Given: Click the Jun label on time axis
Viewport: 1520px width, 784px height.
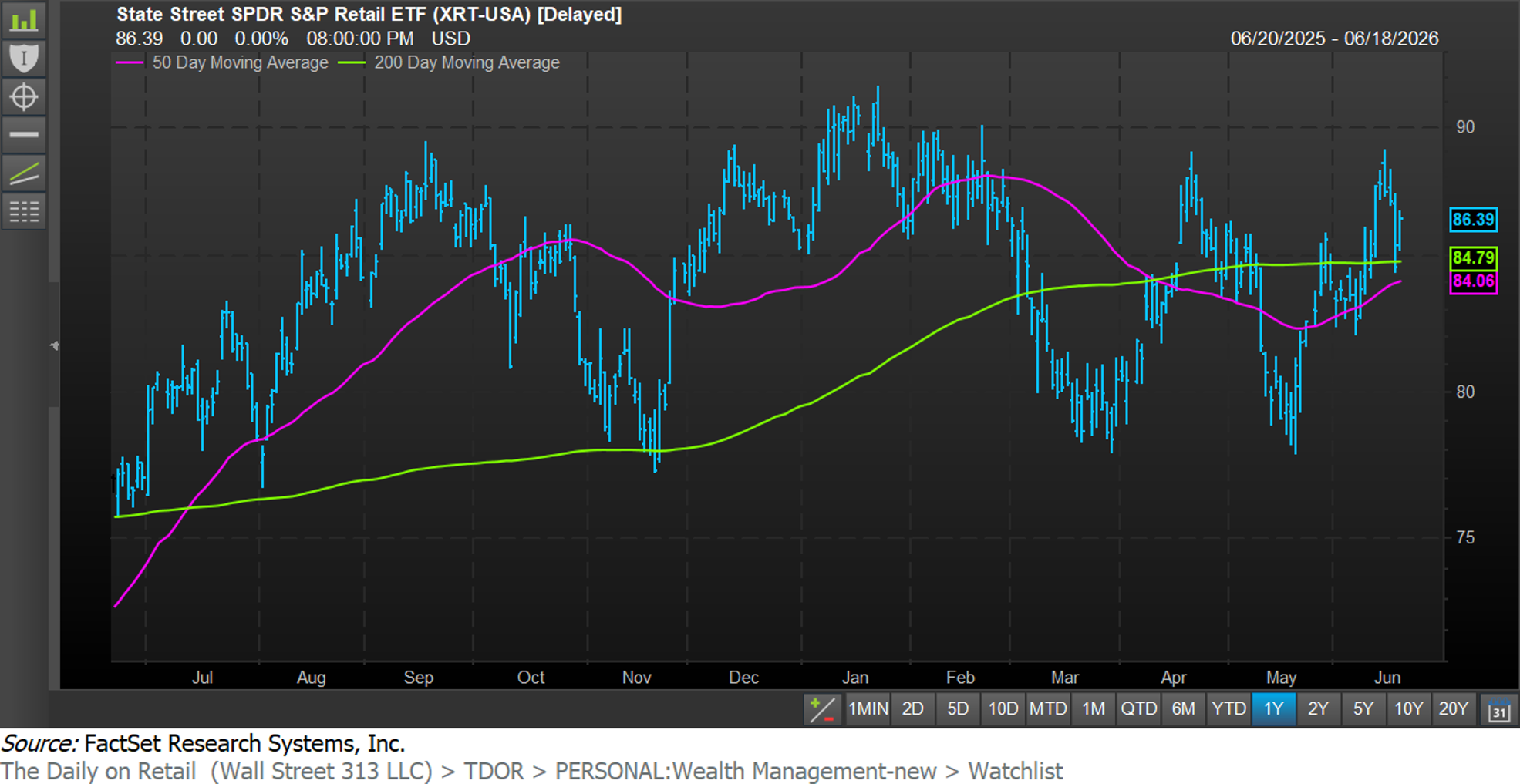Looking at the screenshot, I should [x=1387, y=678].
